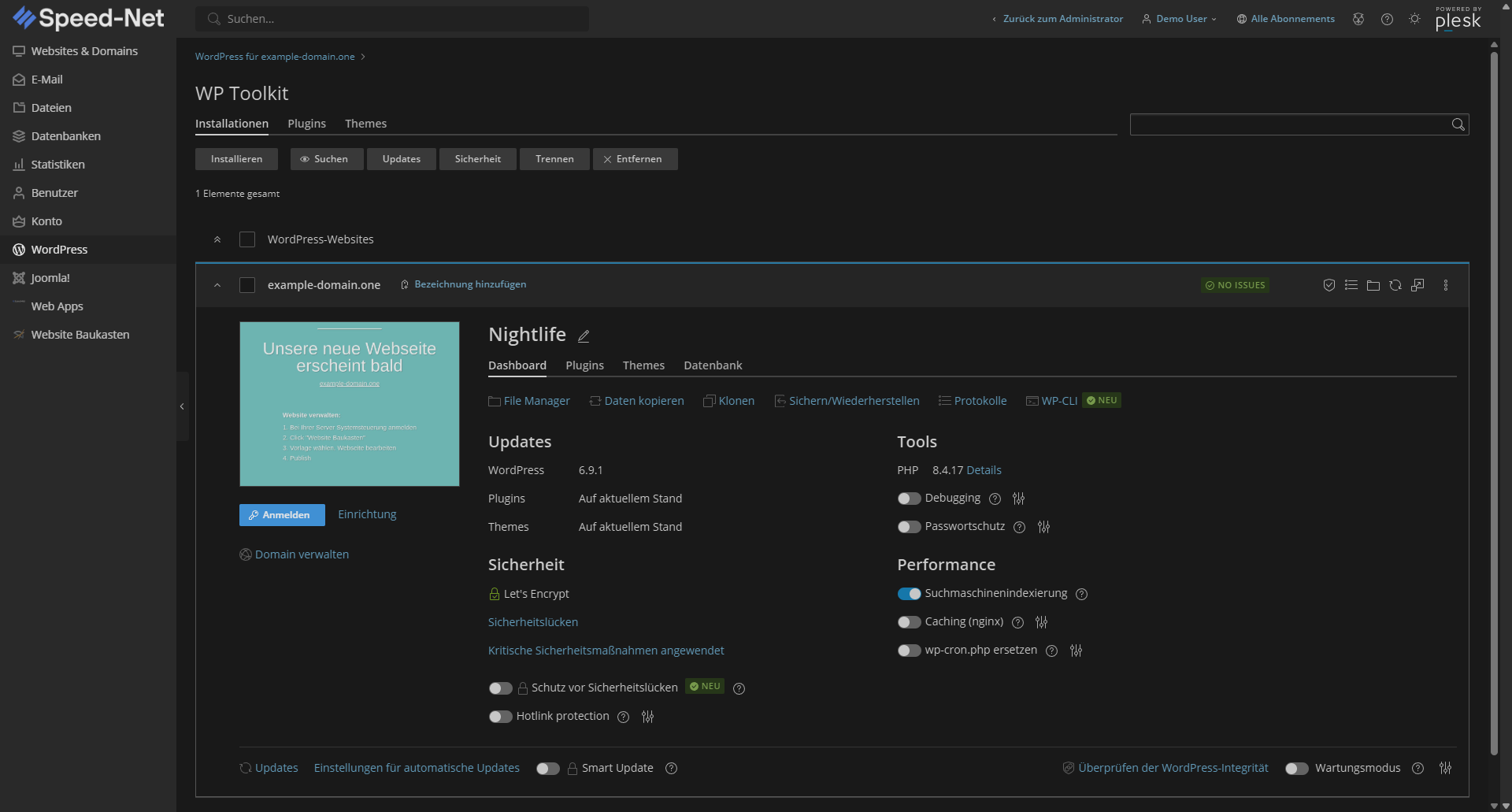This screenshot has width=1512, height=812.
Task: Open the WordPress section in the sidebar
Action: point(58,249)
